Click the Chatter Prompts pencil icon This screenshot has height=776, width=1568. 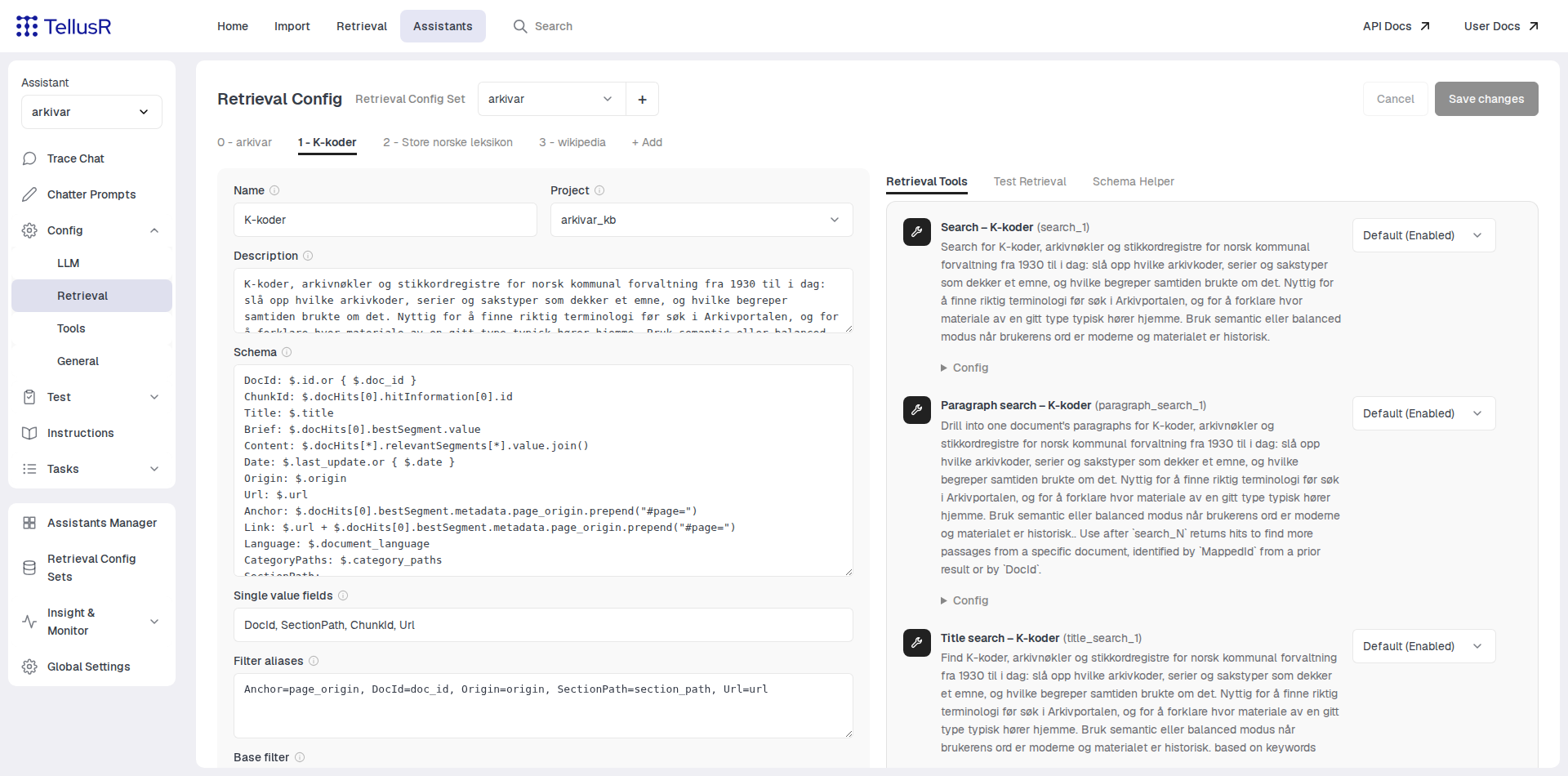(29, 194)
